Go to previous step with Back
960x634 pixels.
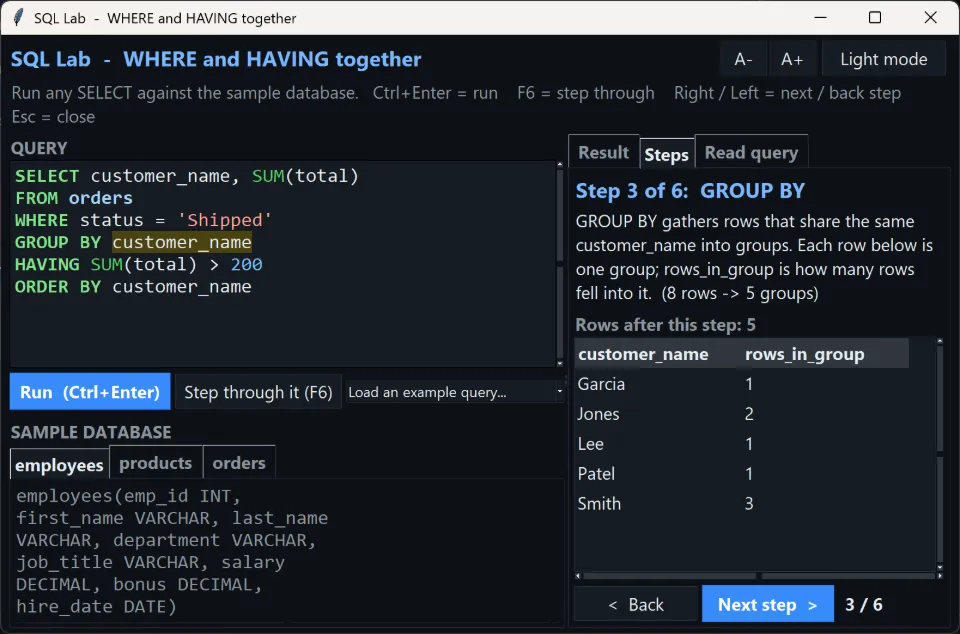636,604
